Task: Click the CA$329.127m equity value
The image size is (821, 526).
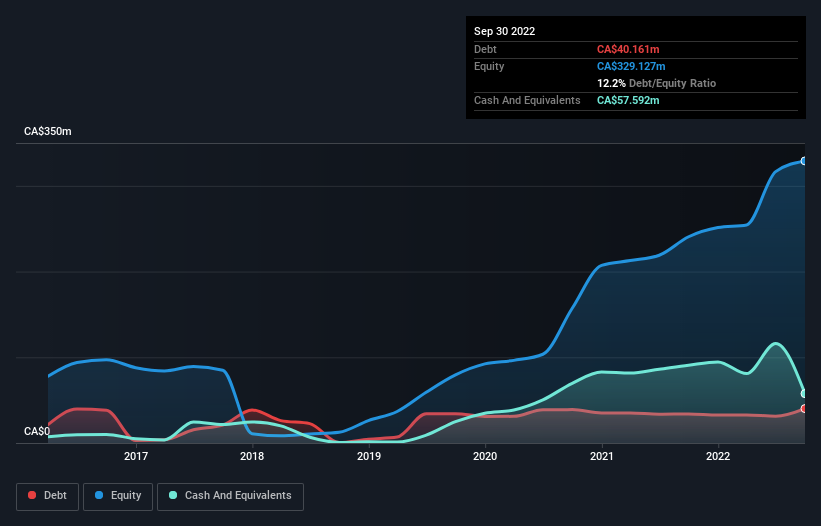Action: tap(631, 66)
